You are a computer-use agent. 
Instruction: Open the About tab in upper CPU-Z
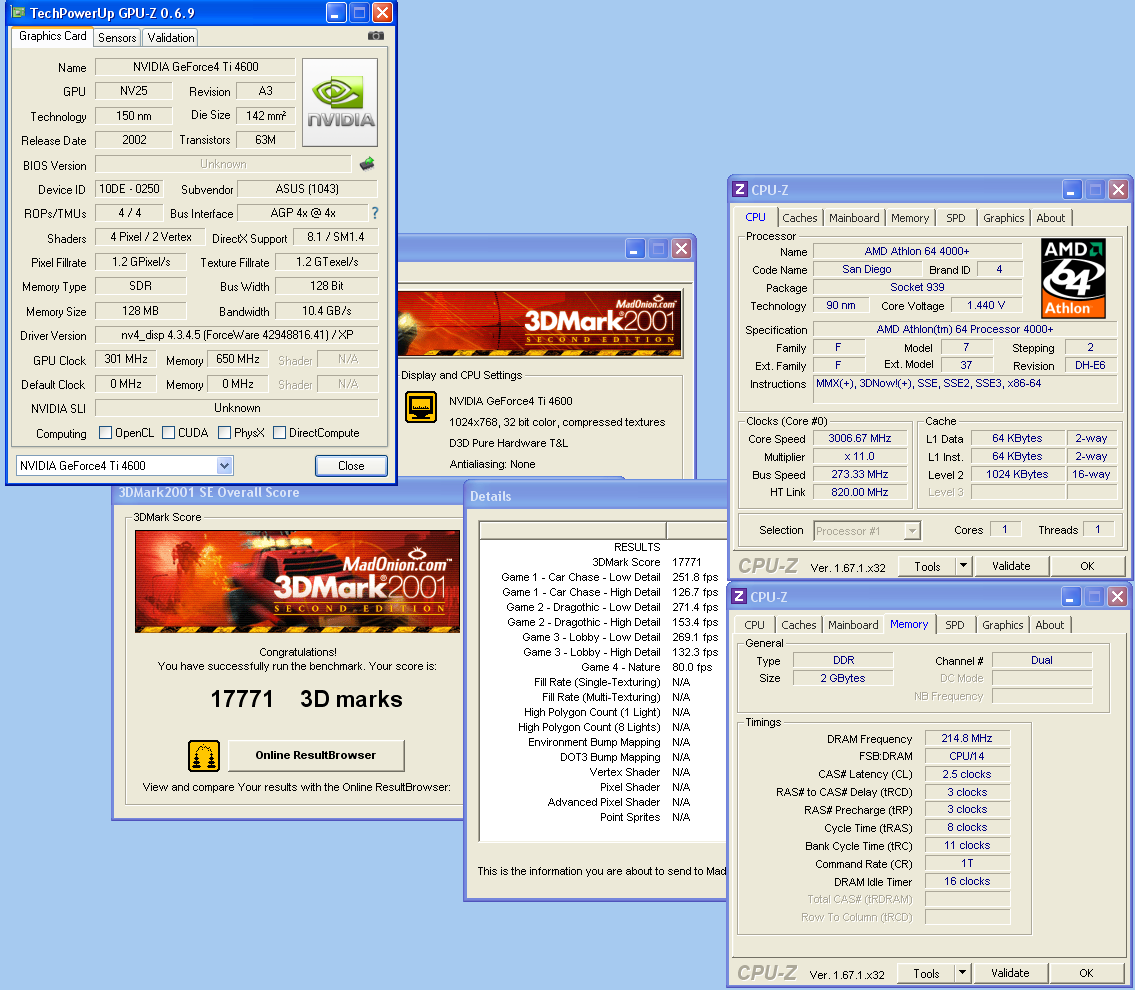[x=1050, y=218]
